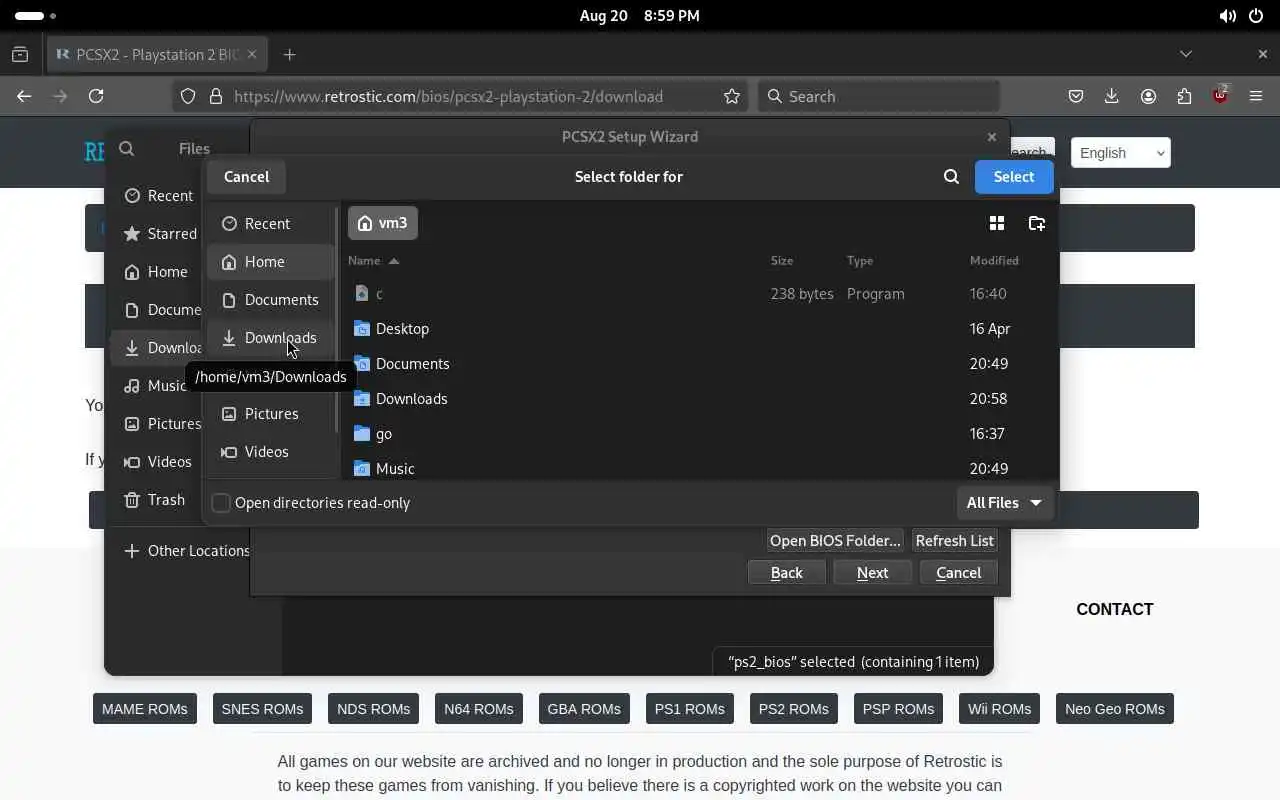Screen dimensions: 1280x800
Task: Select Home in chooser sidebar
Action: [270, 262]
